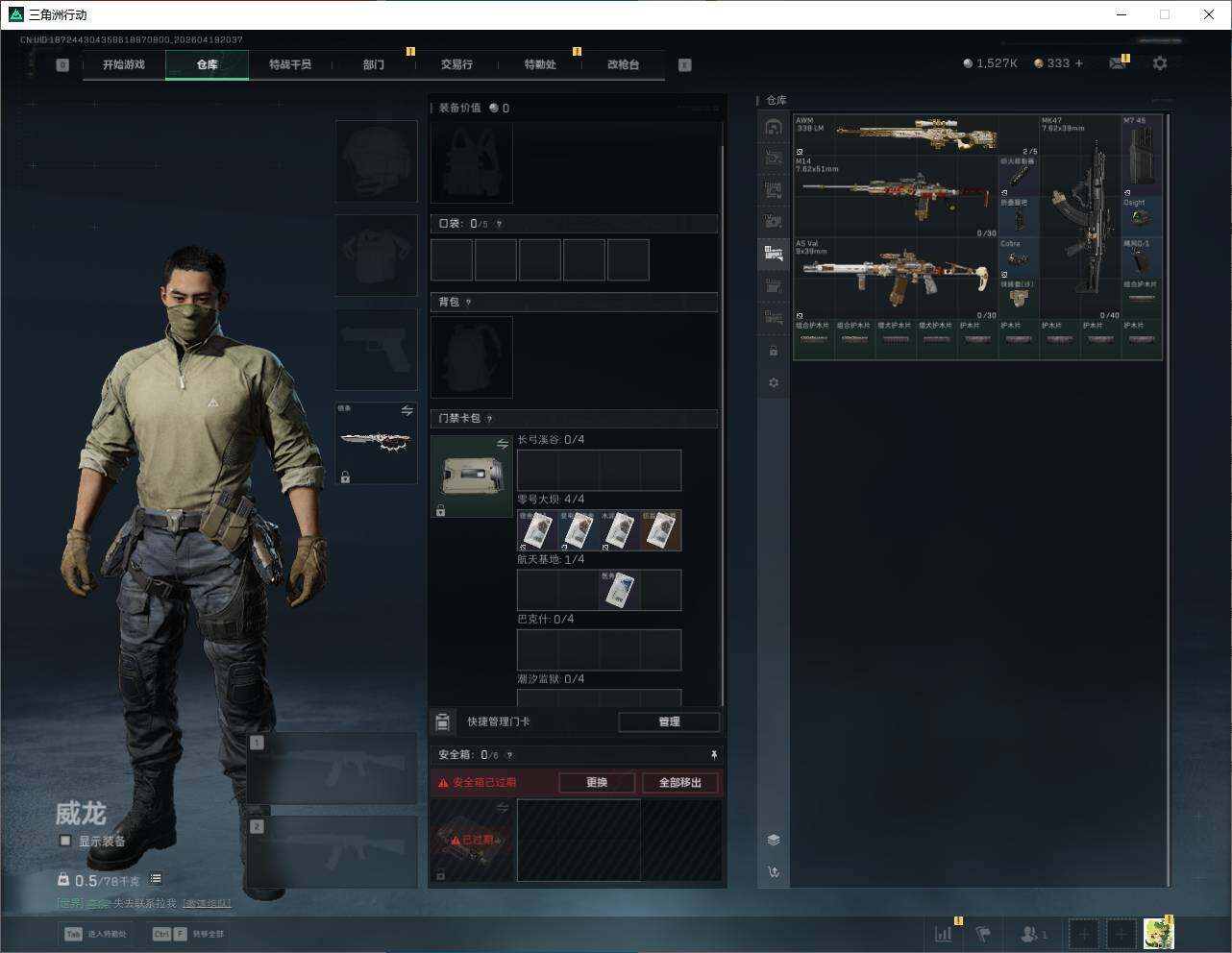Click the sort icon at stash sidebar bottom
This screenshot has height=953, width=1232.
[x=774, y=872]
